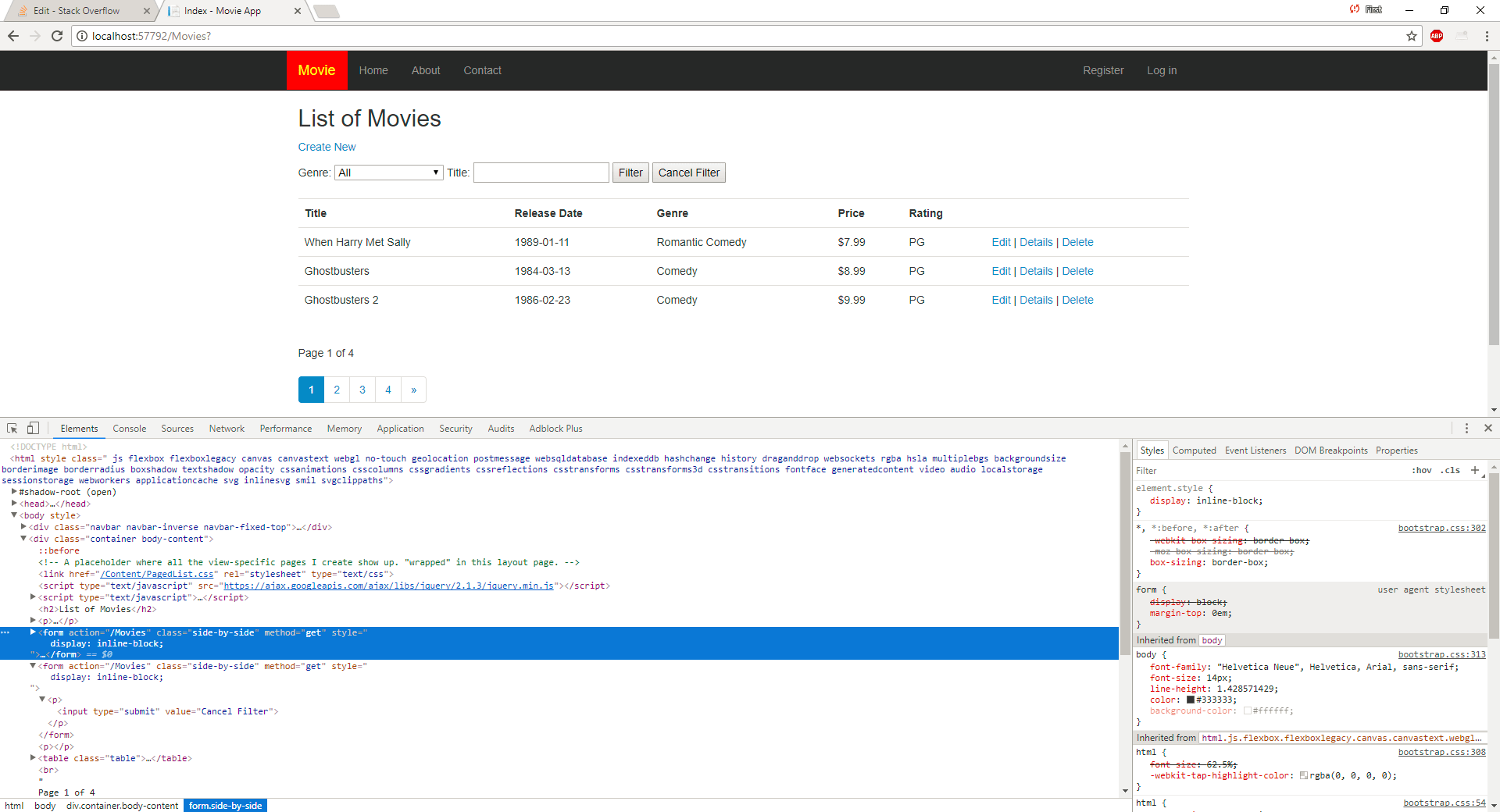The image size is (1500, 812).
Task: Click the Filter button
Action: tap(630, 173)
